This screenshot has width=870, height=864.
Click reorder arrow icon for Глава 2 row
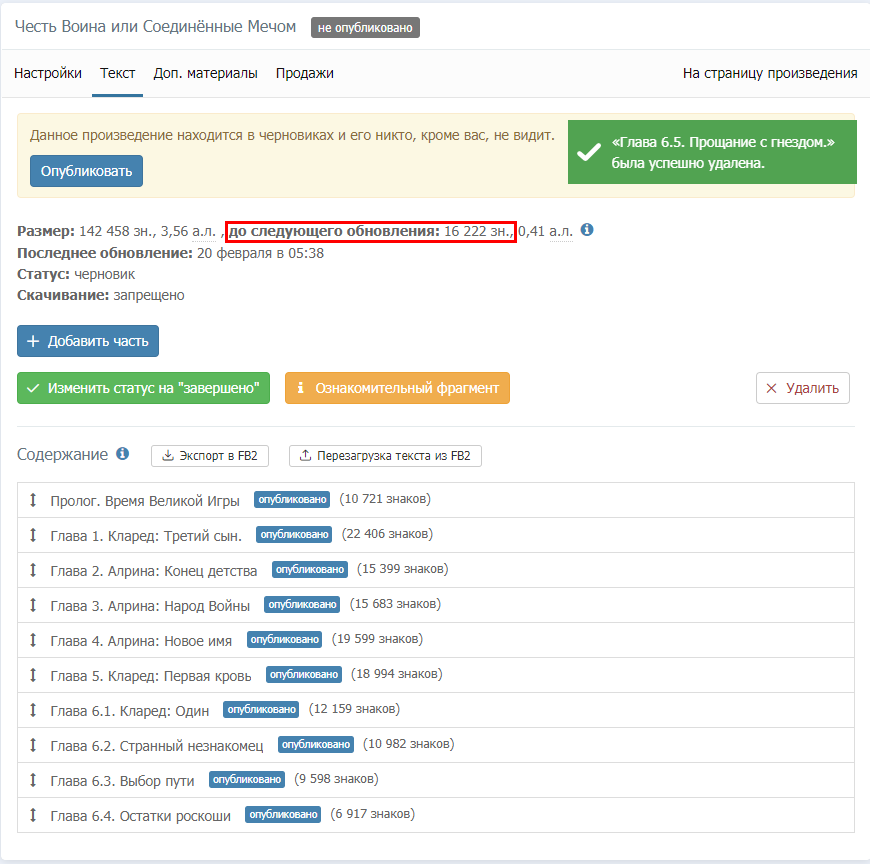coord(33,570)
